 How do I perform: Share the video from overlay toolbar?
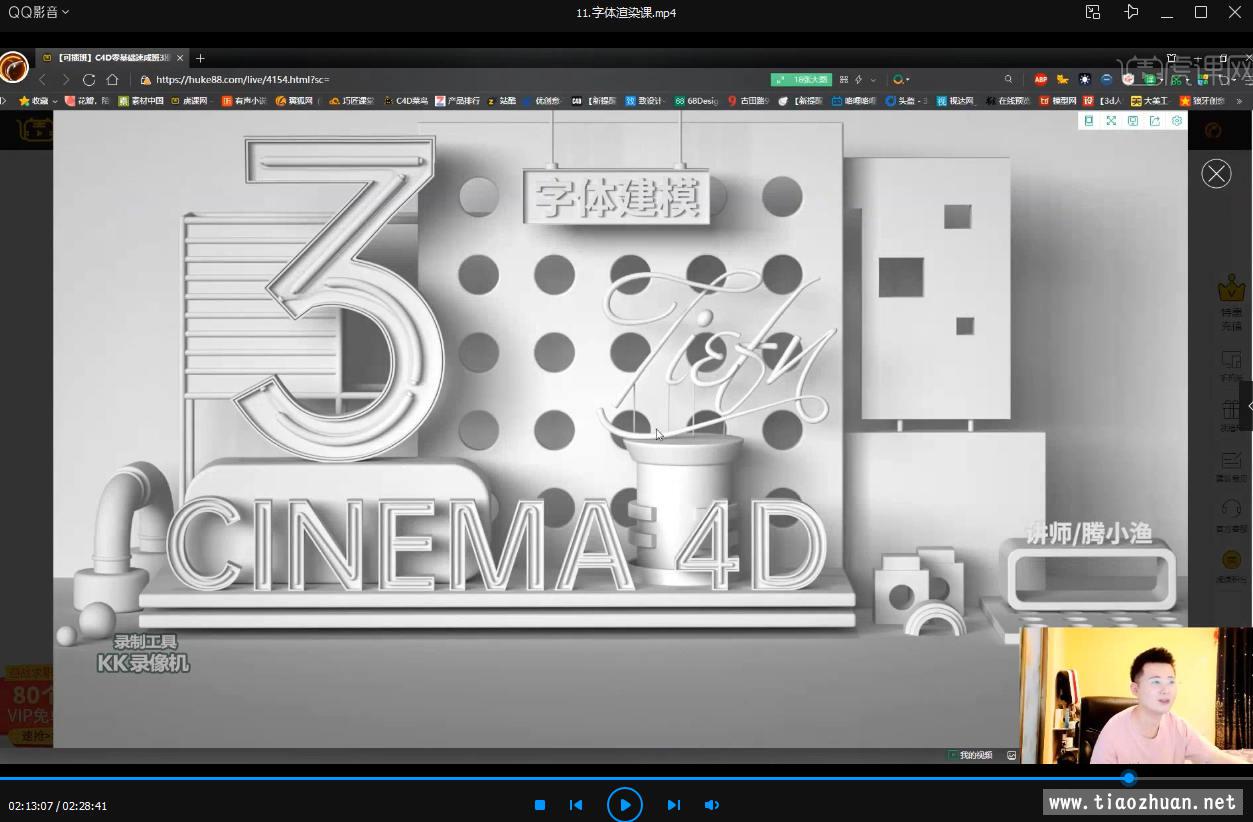pos(1155,121)
